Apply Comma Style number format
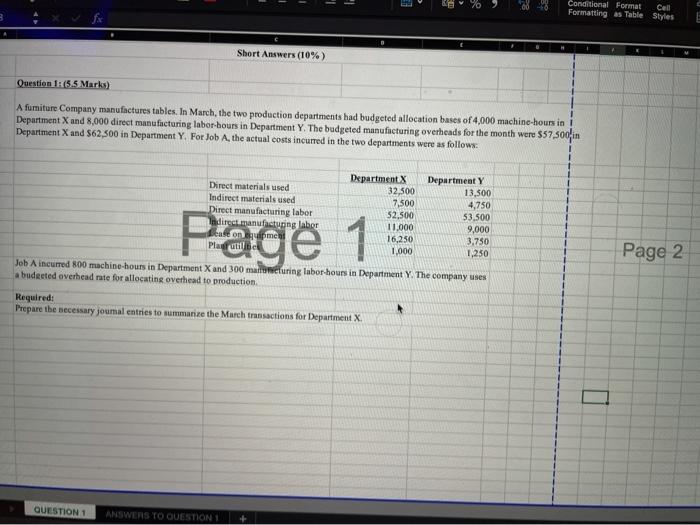 pos(495,4)
